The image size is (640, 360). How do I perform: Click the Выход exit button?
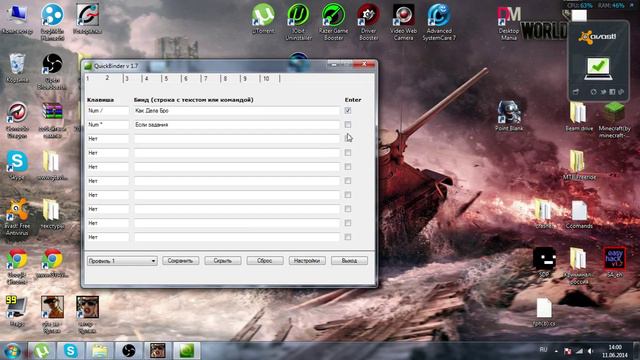click(349, 261)
